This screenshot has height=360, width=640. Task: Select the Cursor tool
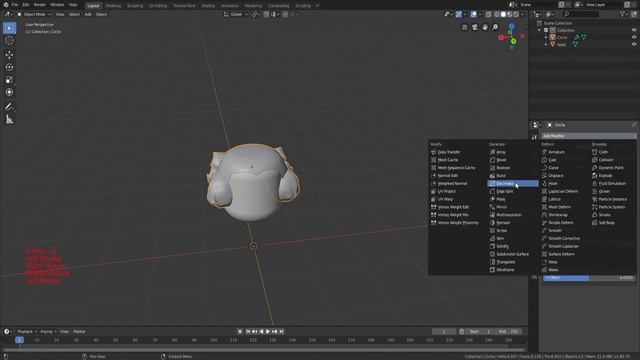pos(9,41)
